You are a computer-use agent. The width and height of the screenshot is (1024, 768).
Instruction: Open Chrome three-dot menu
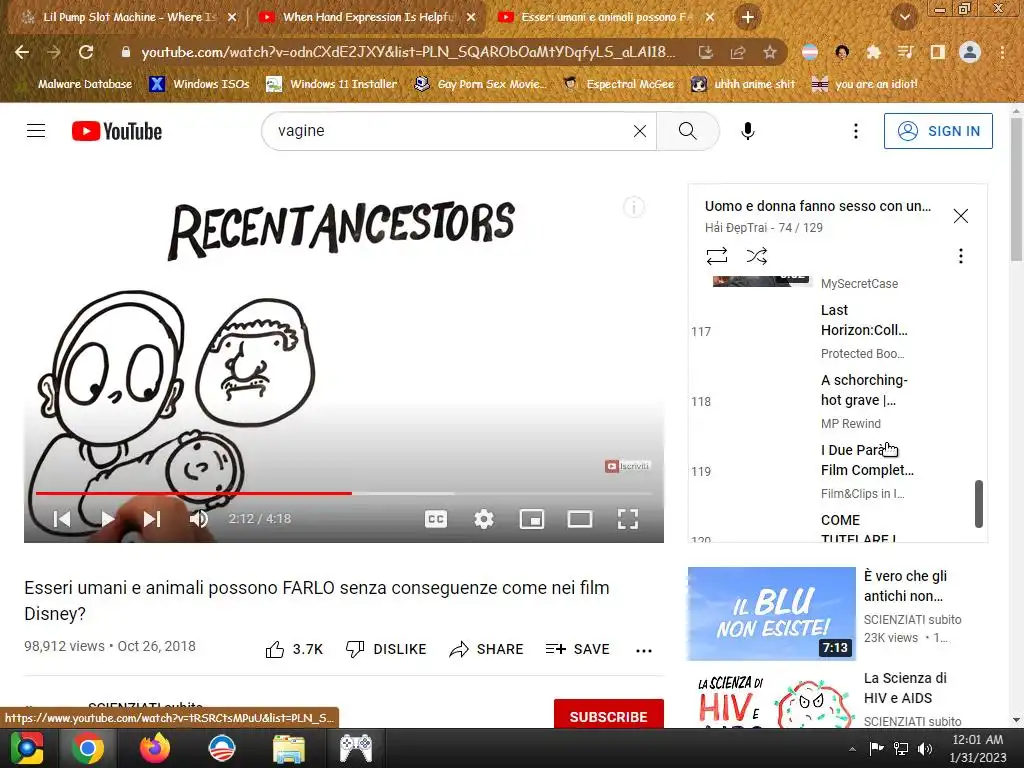(1002, 52)
